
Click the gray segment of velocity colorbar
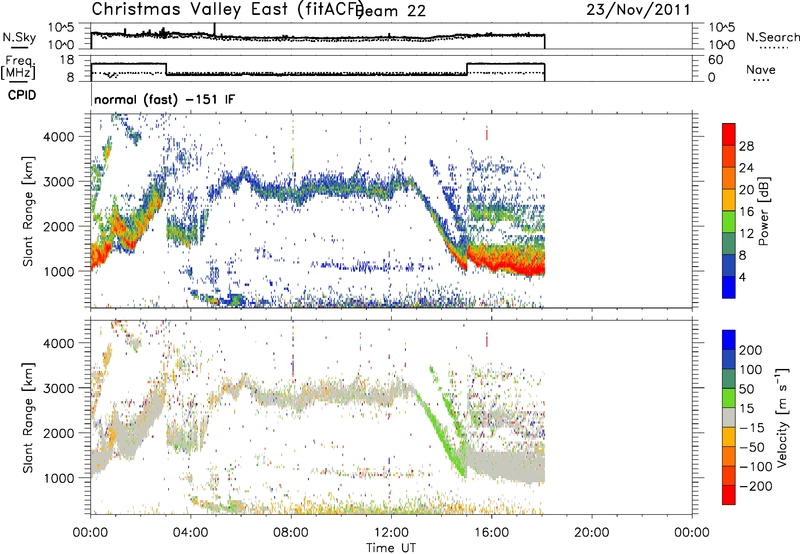pos(729,417)
